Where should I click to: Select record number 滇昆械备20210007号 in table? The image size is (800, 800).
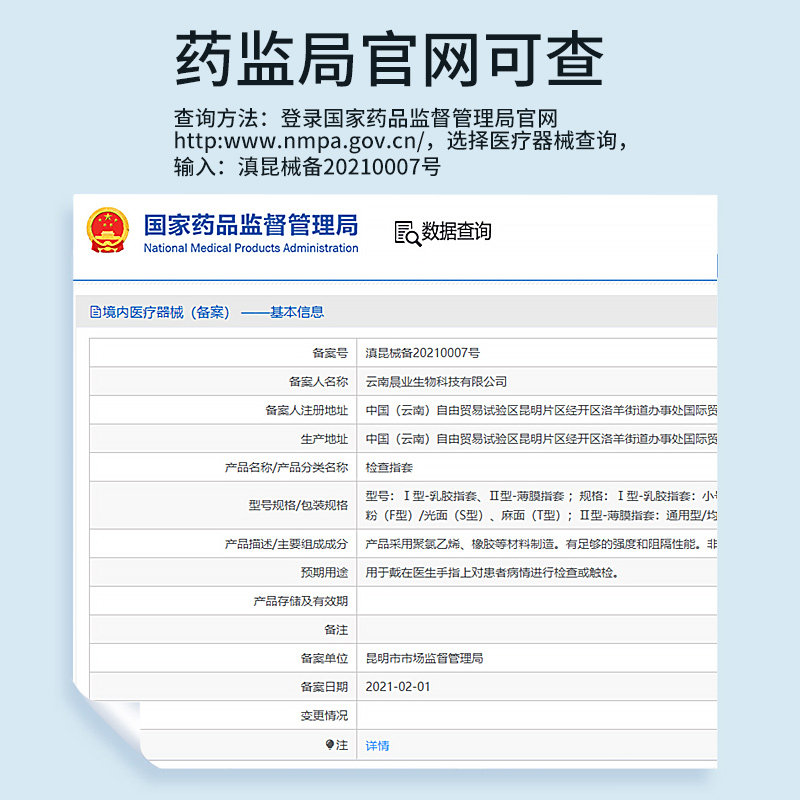tap(423, 353)
